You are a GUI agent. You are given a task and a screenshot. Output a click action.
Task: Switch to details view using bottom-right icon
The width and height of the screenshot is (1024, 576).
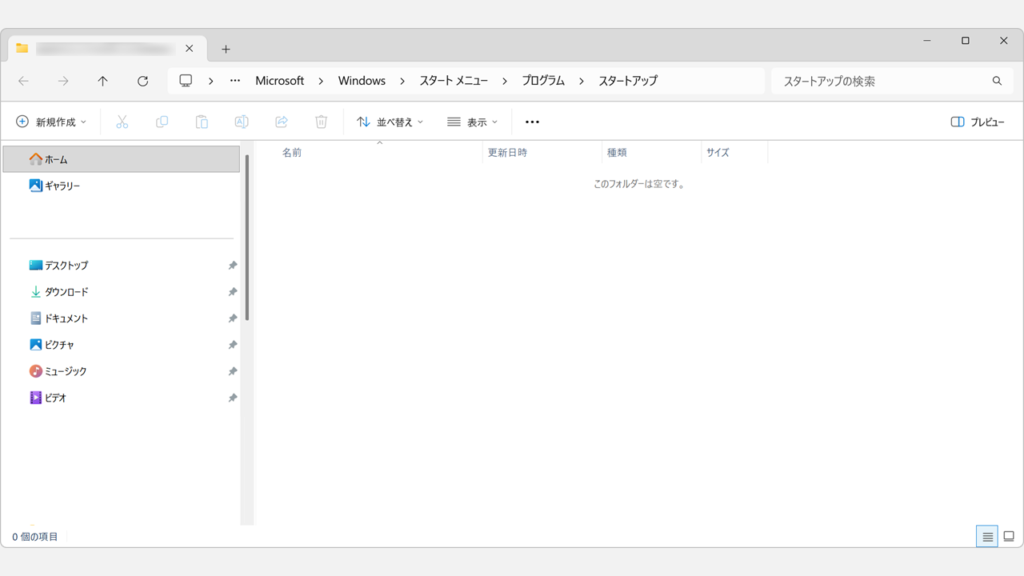pos(988,536)
